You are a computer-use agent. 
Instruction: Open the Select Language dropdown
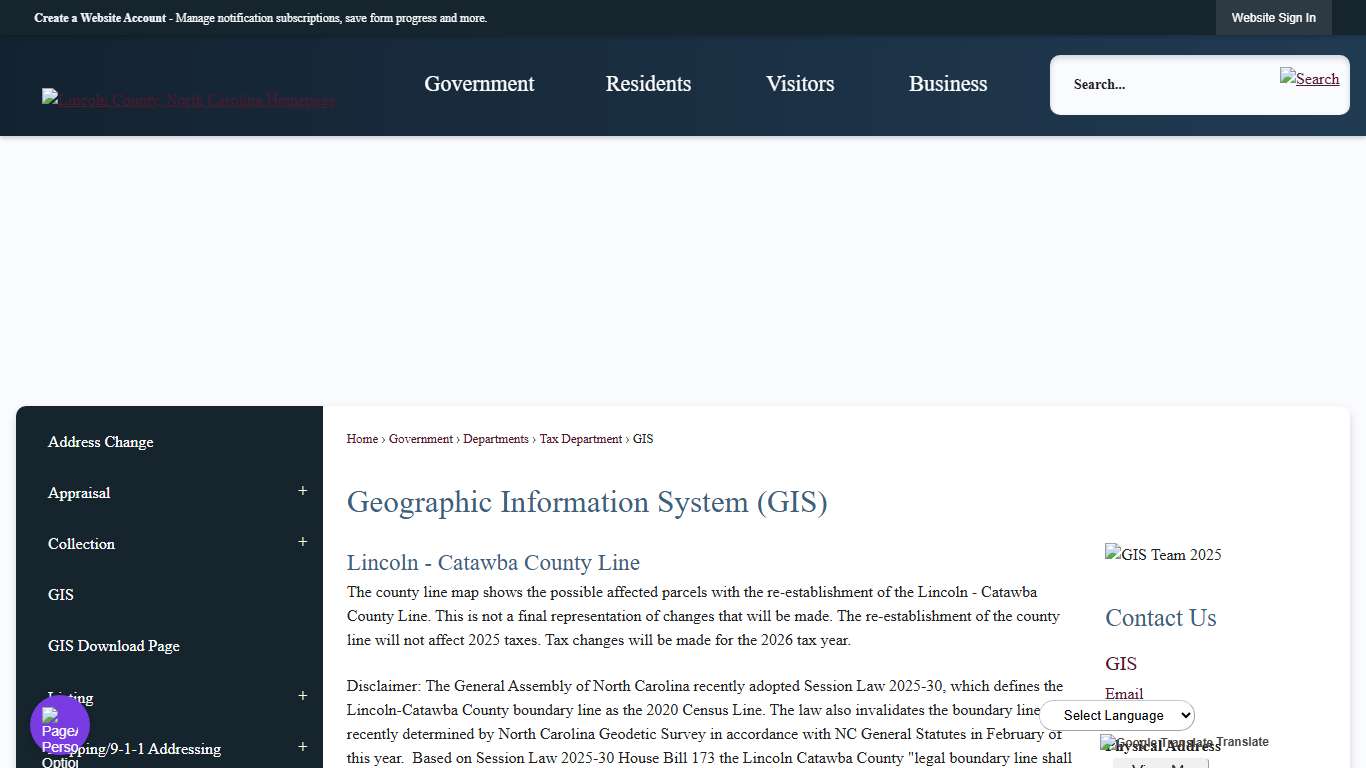coord(1117,715)
